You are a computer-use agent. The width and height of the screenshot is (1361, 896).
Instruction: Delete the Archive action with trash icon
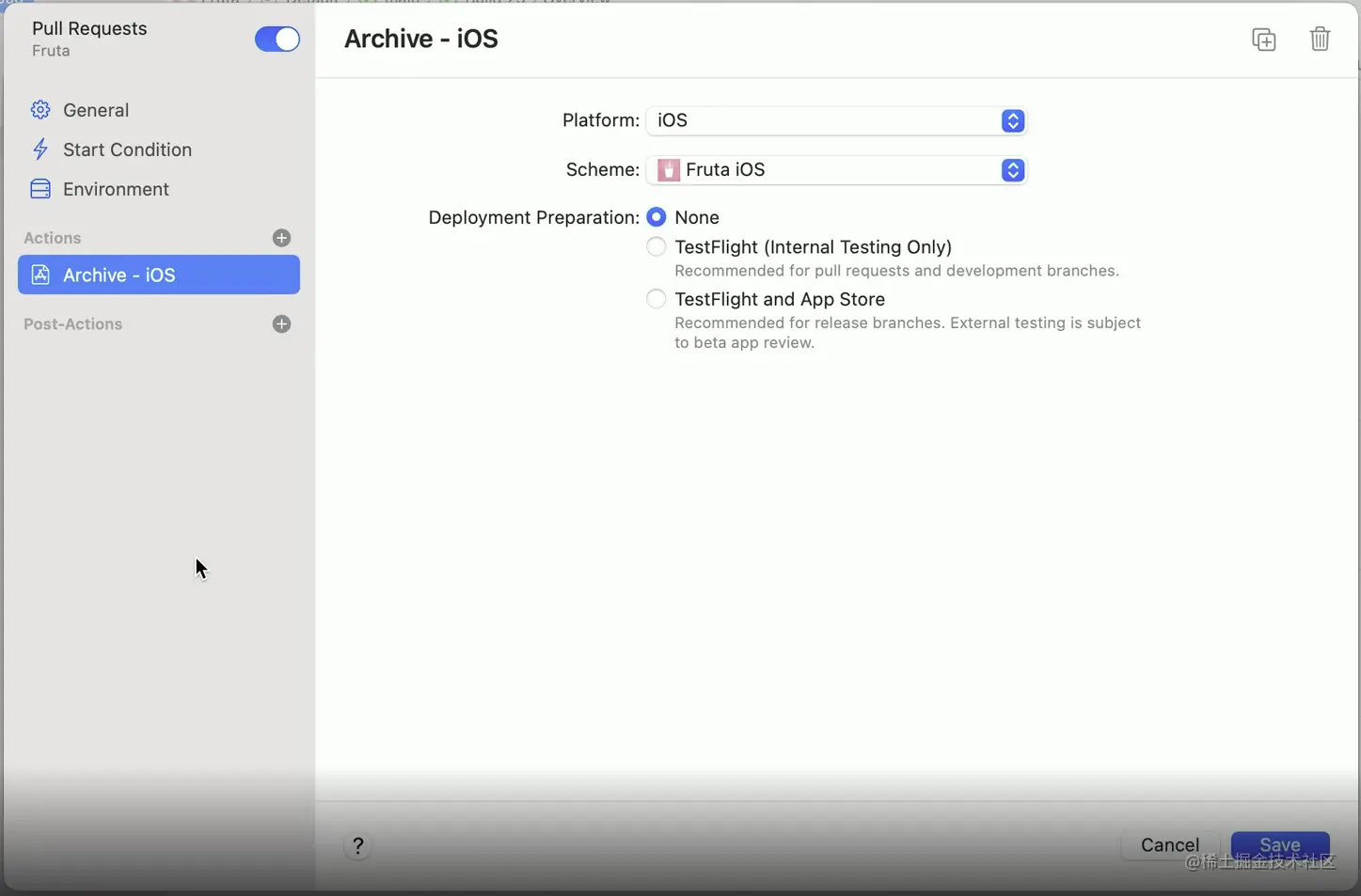click(x=1320, y=39)
